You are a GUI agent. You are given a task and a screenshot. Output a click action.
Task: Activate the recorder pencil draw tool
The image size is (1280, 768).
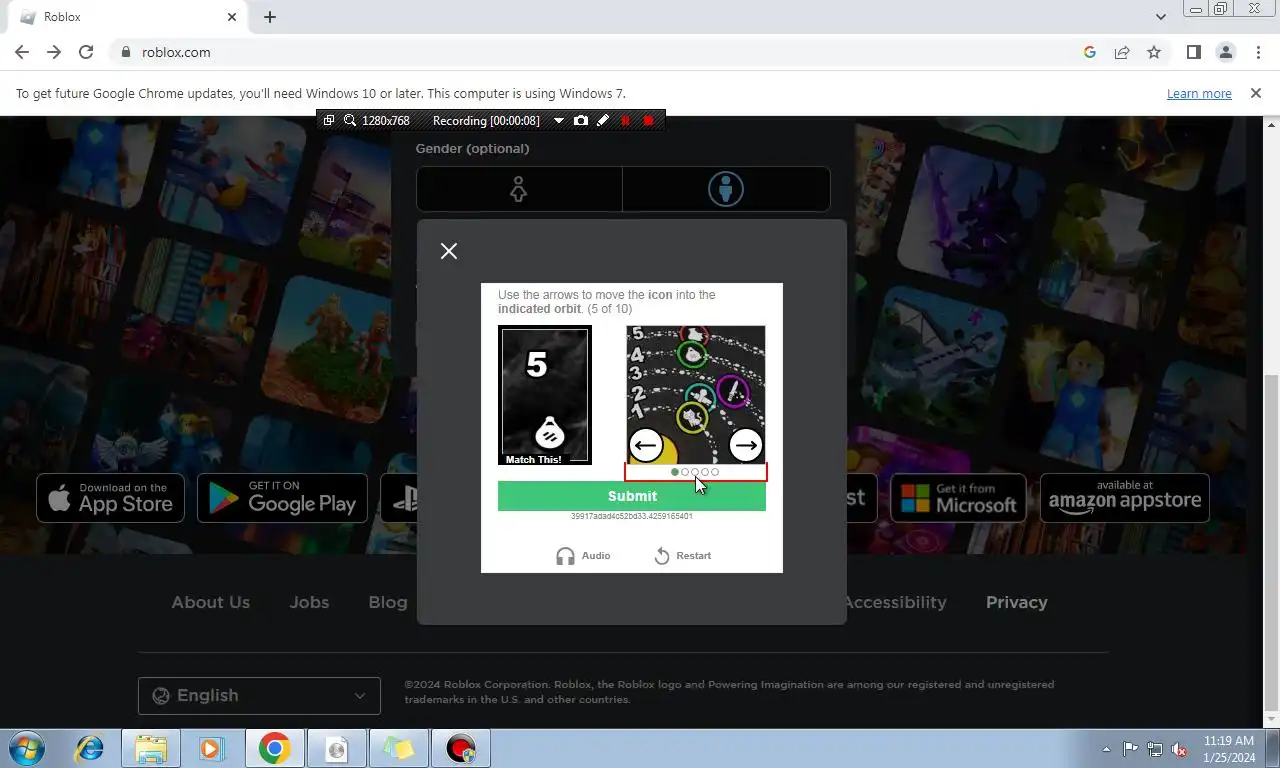pos(603,120)
